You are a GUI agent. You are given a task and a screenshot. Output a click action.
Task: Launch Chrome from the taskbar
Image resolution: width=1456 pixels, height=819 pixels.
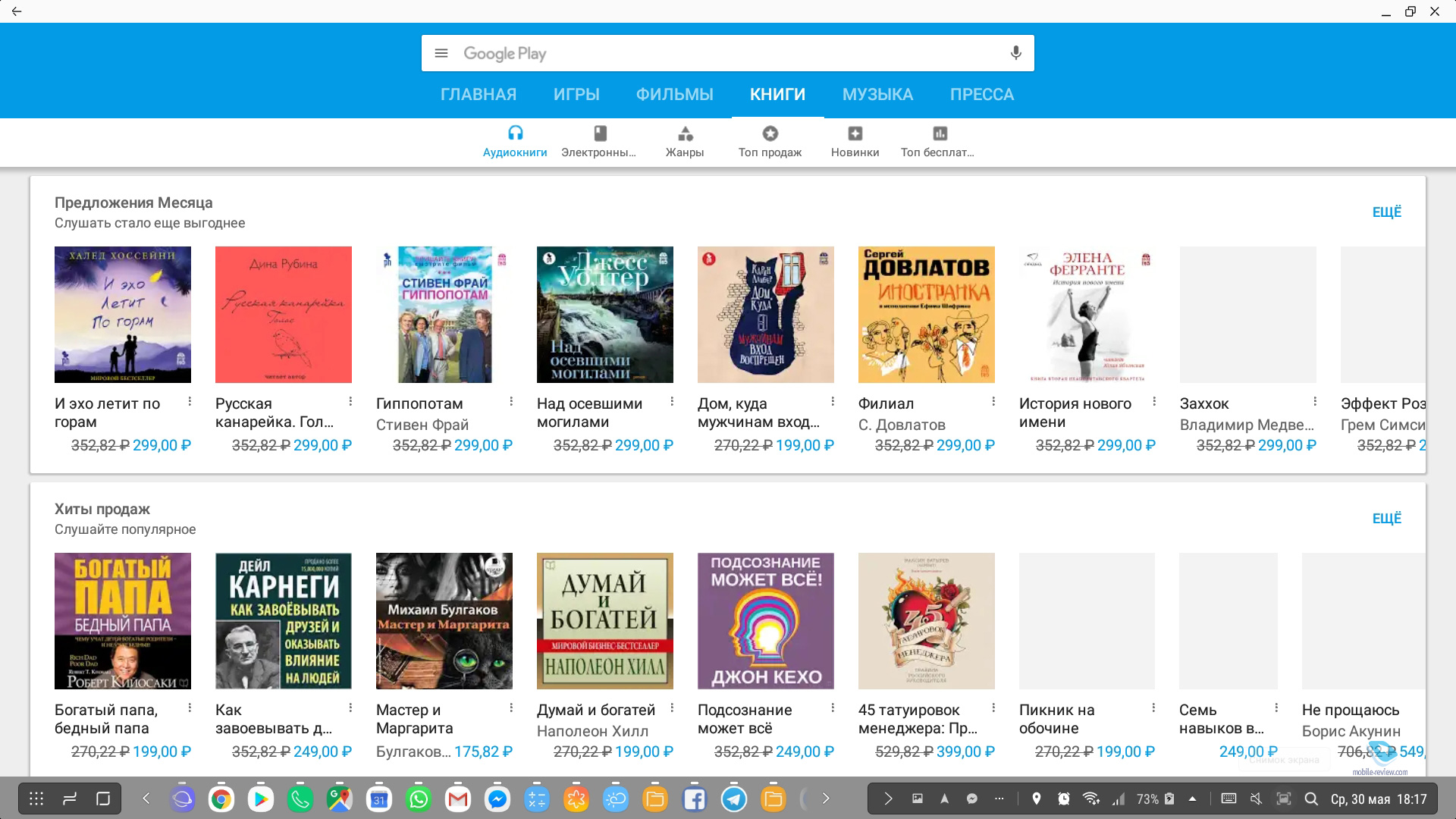(221, 799)
